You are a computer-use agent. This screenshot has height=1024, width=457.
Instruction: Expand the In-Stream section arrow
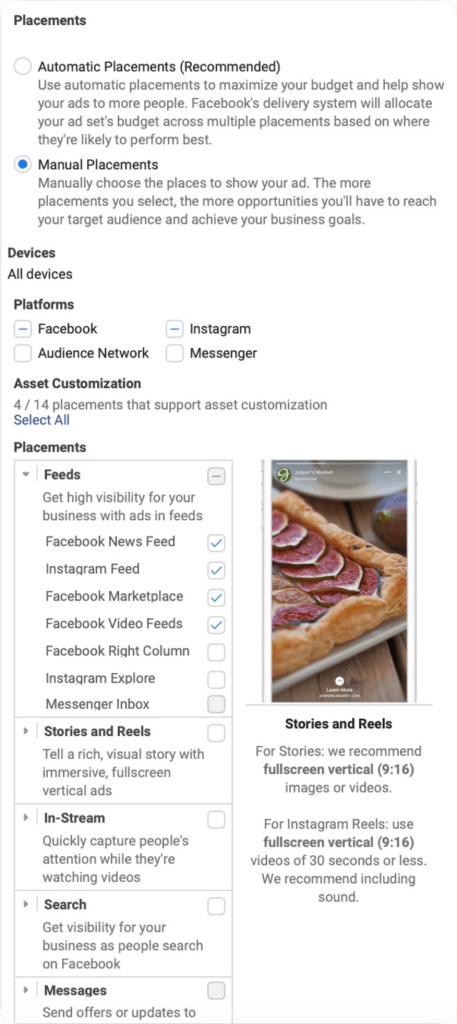[x=26, y=818]
